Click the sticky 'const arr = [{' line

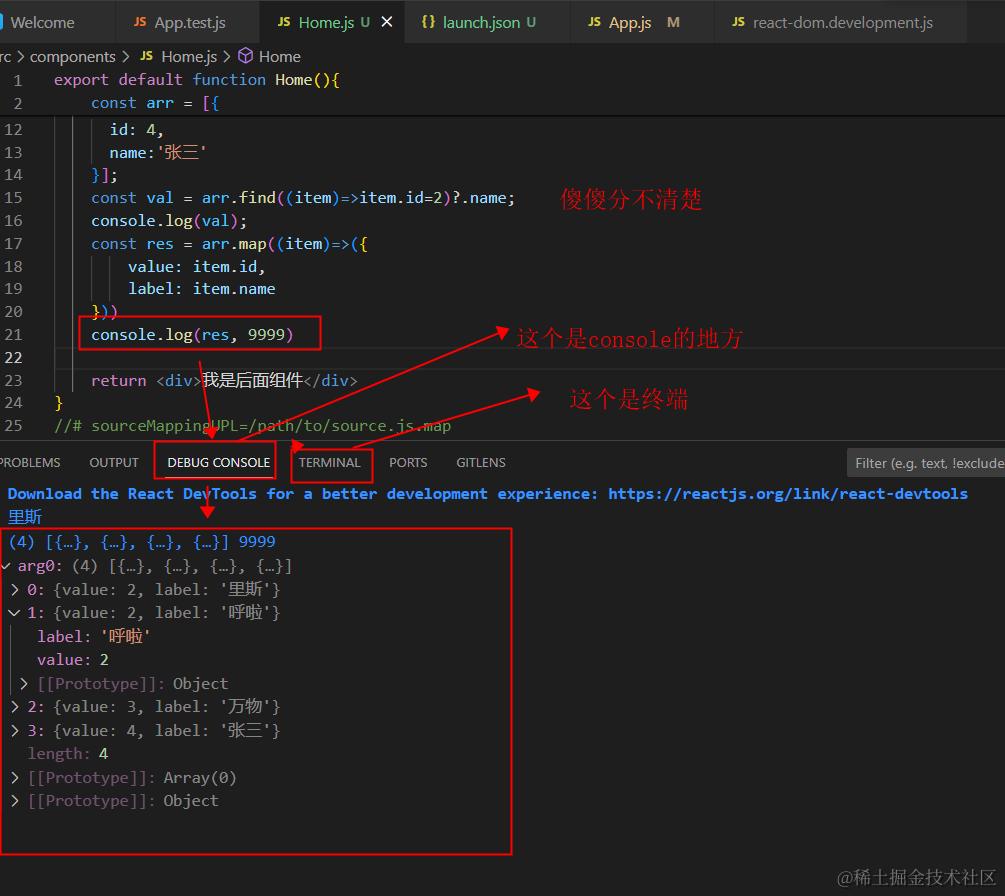(x=155, y=103)
